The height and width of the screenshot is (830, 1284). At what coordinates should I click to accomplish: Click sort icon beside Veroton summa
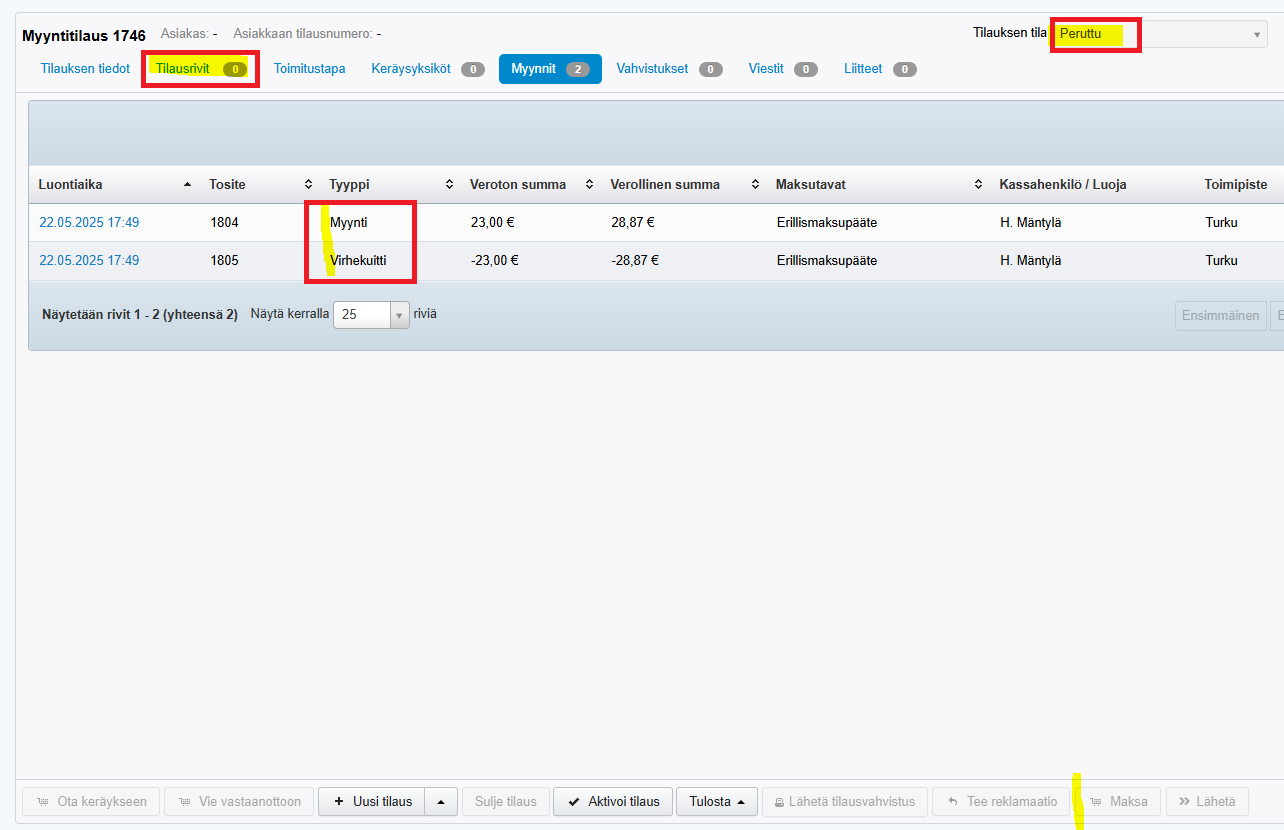tap(589, 185)
